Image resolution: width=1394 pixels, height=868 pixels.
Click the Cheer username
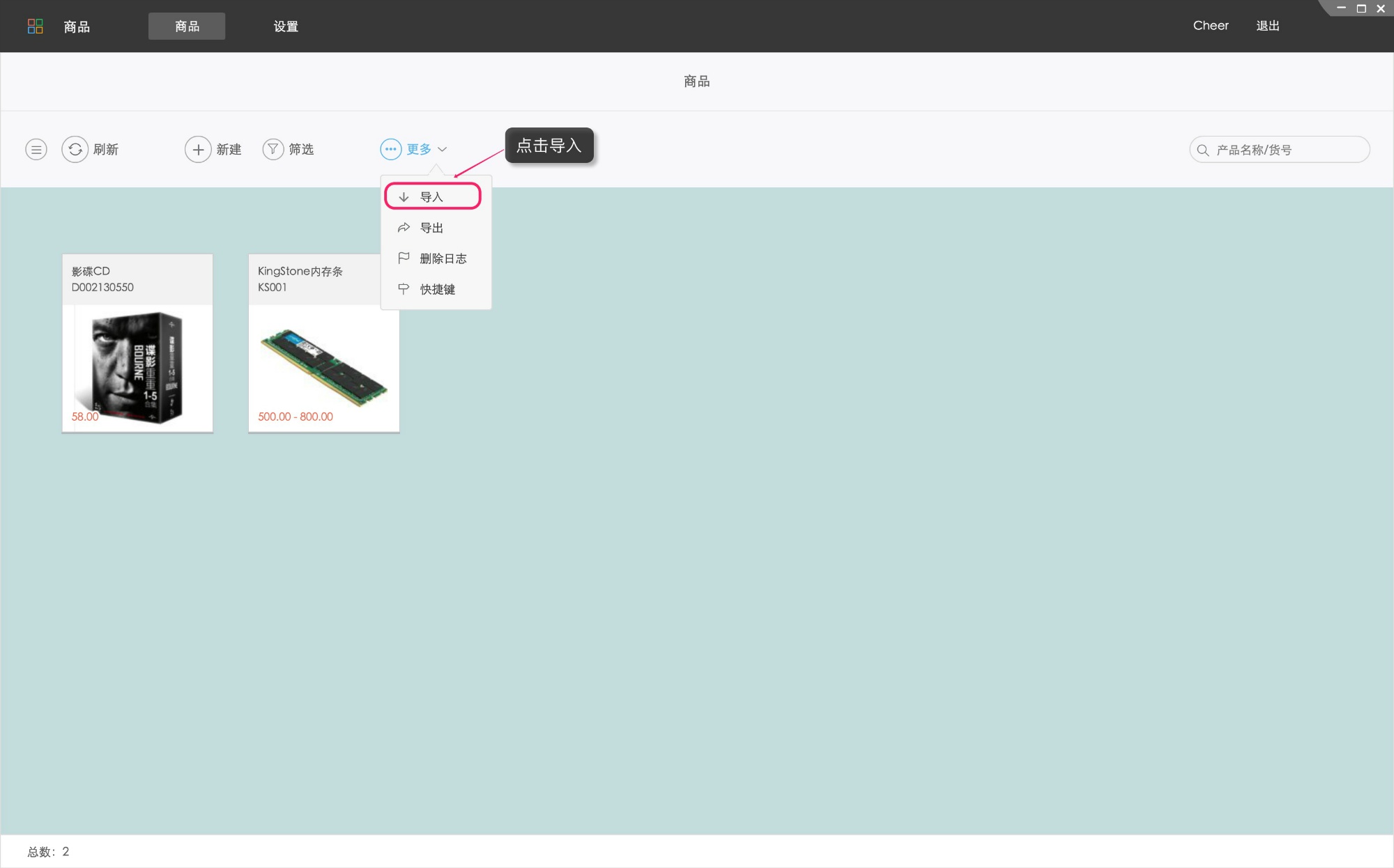[x=1211, y=26]
